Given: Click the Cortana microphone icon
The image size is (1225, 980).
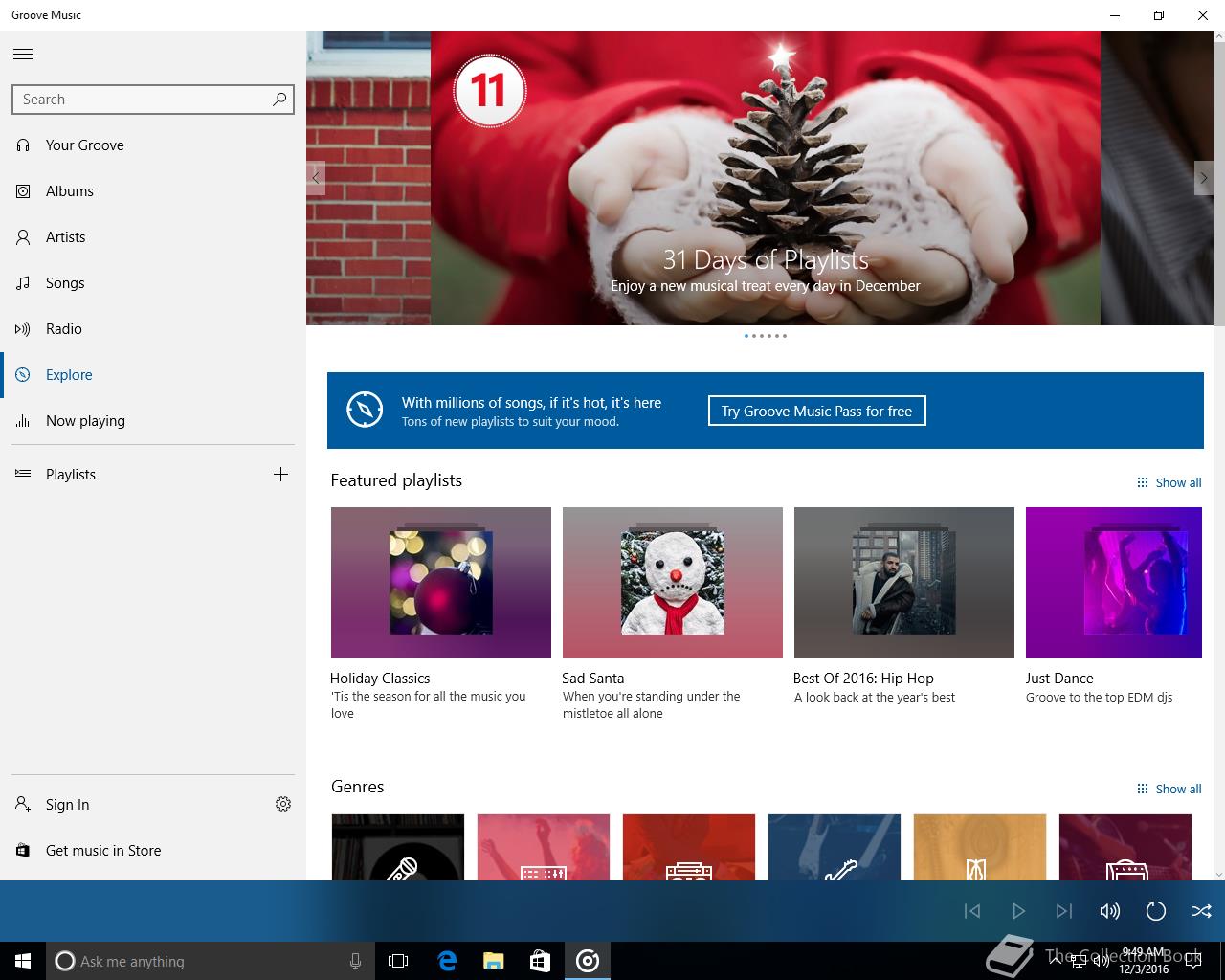Looking at the screenshot, I should 355,961.
